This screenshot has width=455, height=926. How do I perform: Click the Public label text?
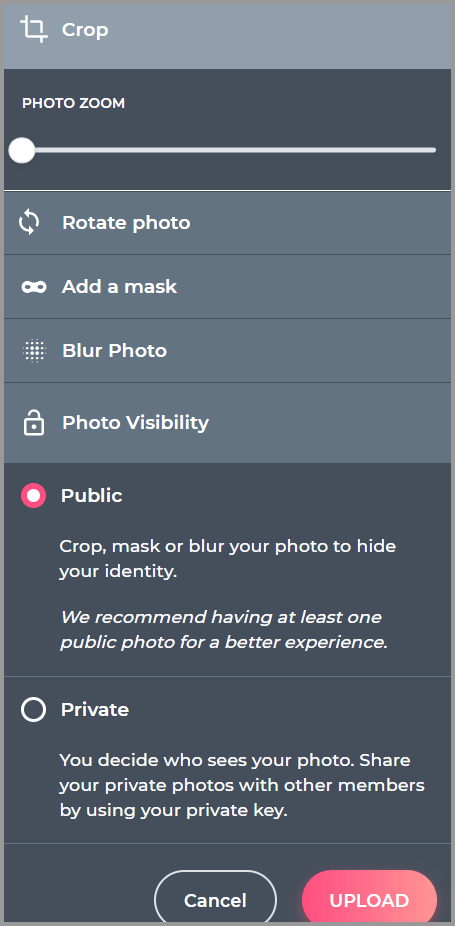click(x=92, y=495)
